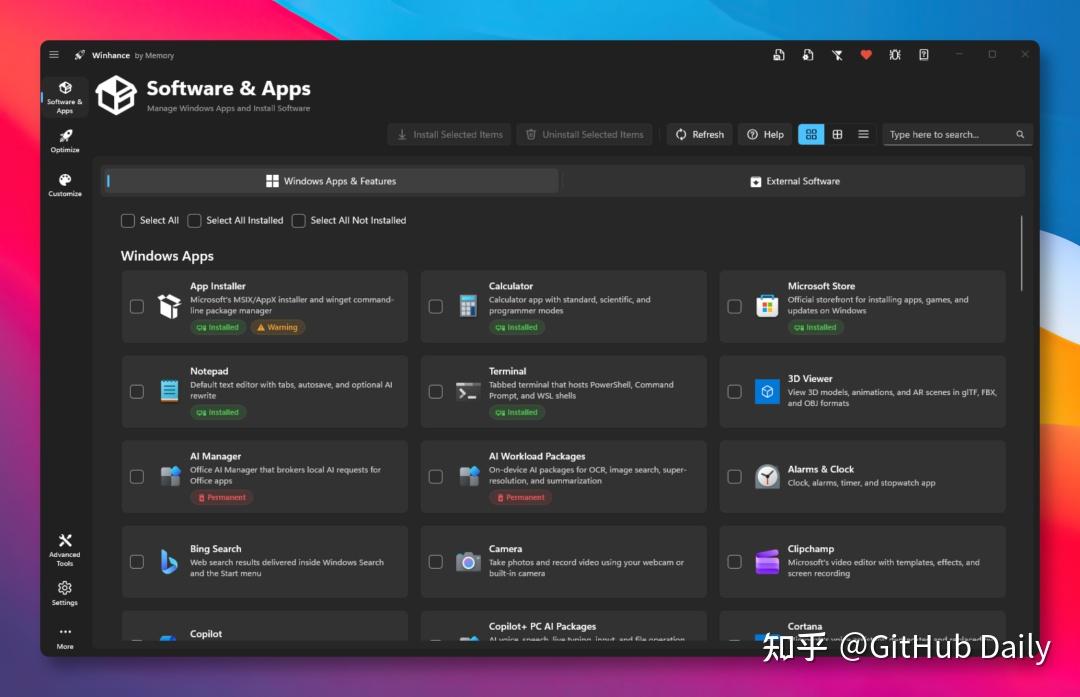Open the documentation question-book icon
The height and width of the screenshot is (697, 1080).
(x=924, y=54)
